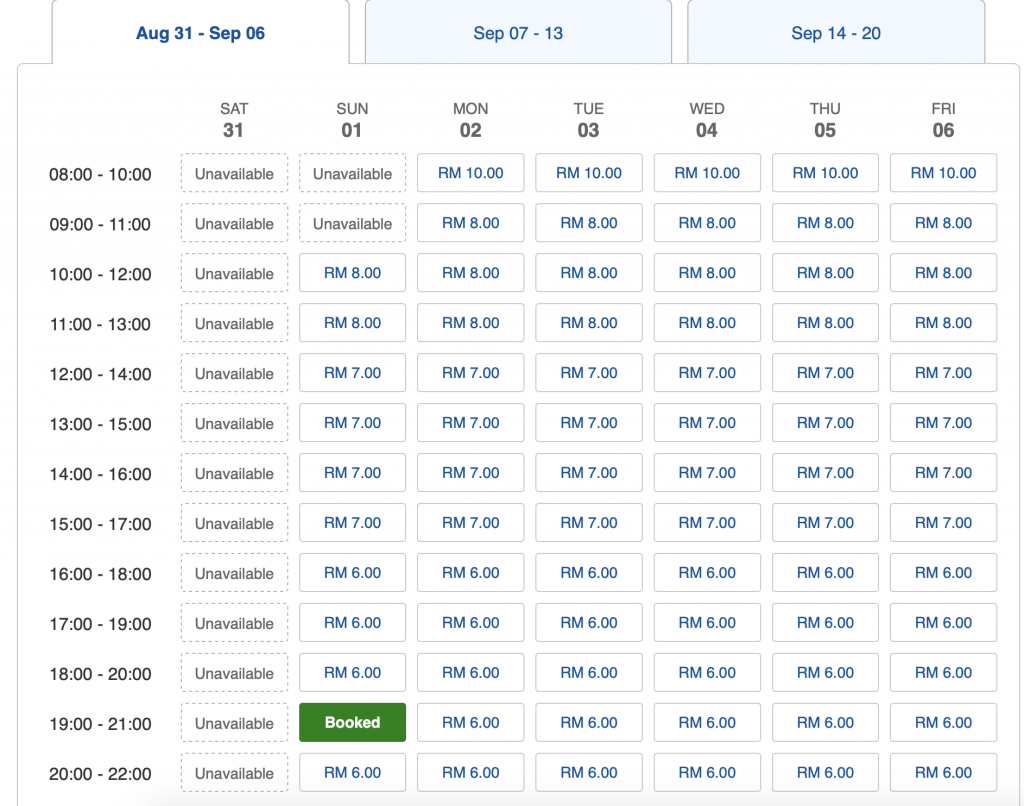Choose Thursday 05 slot 08:00 - 10:00

point(825,173)
